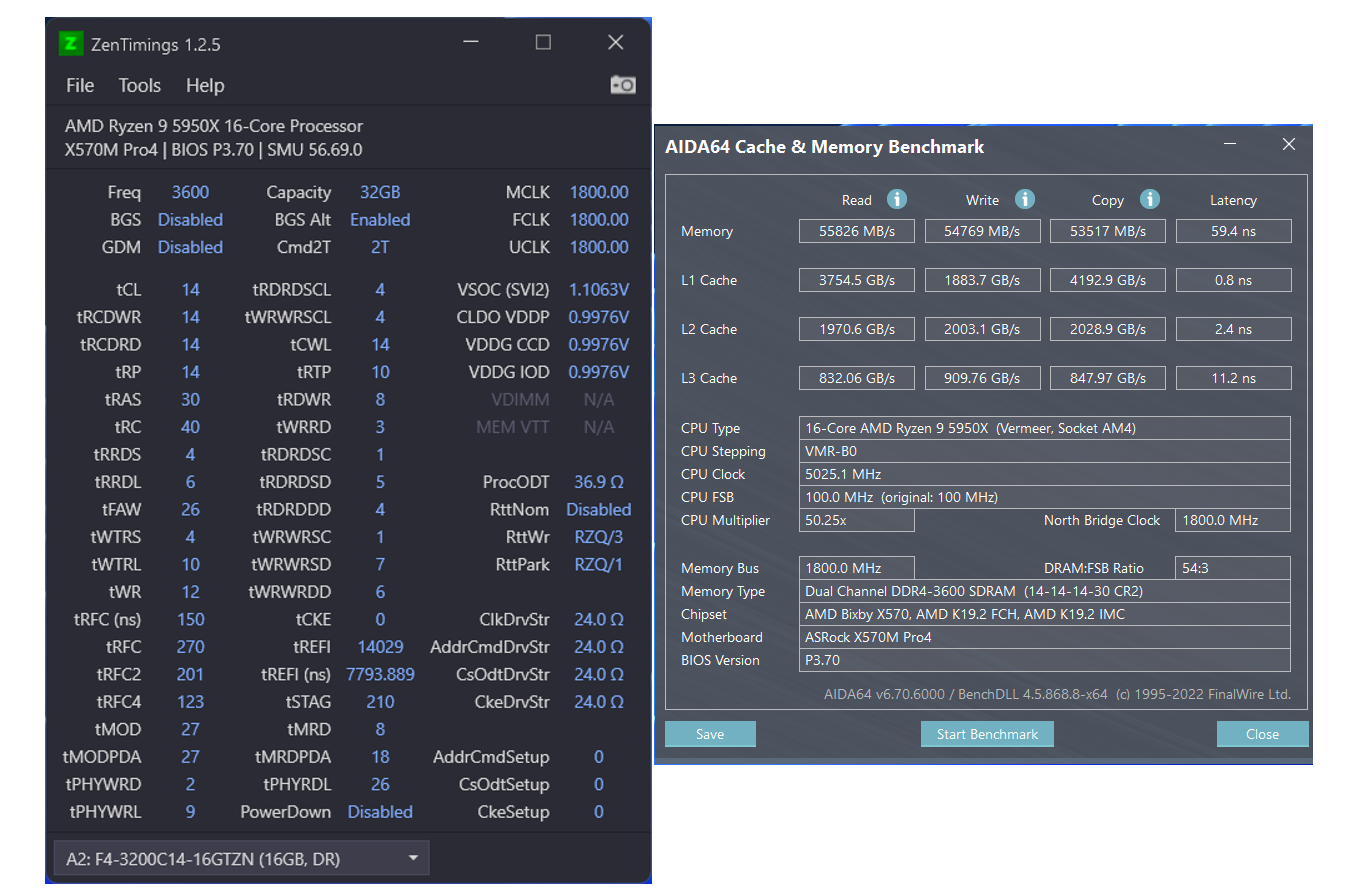Click the FCLK value 1800.00
The width and height of the screenshot is (1351, 893).
(x=599, y=219)
